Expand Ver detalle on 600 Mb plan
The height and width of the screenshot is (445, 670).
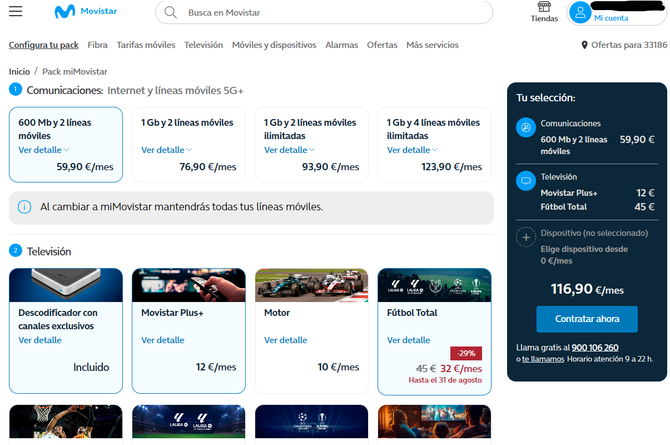44,150
